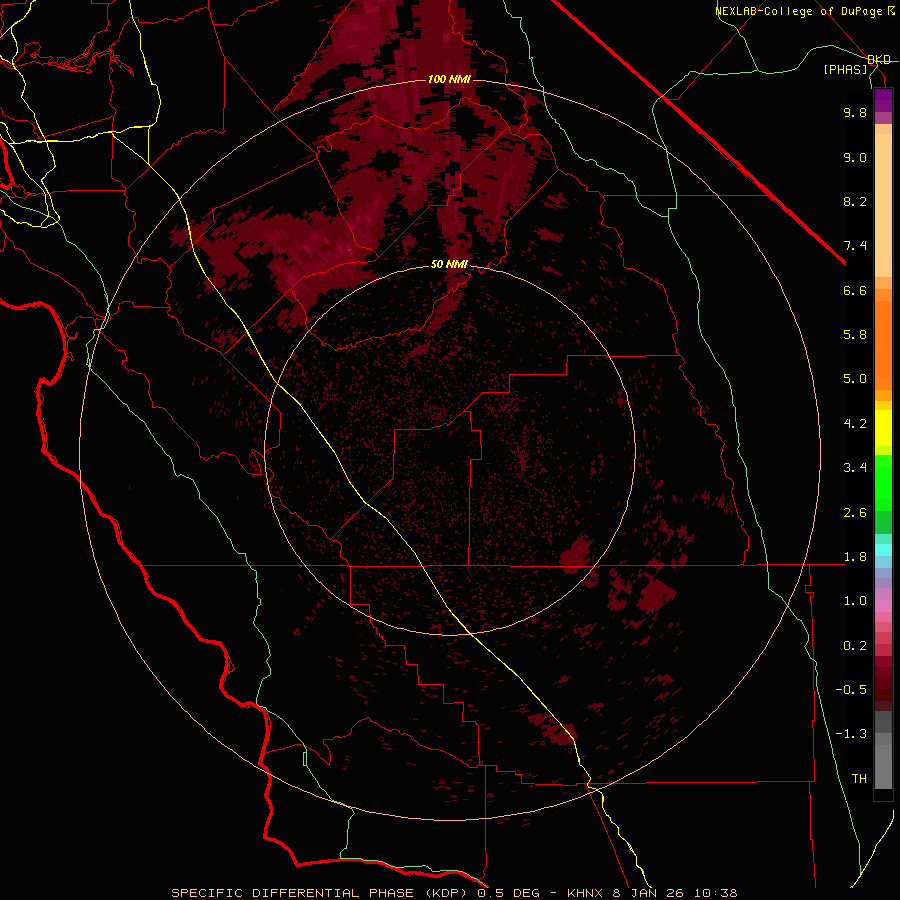Click the 8.2 value on the scale
This screenshot has width=900, height=900.
click(855, 201)
